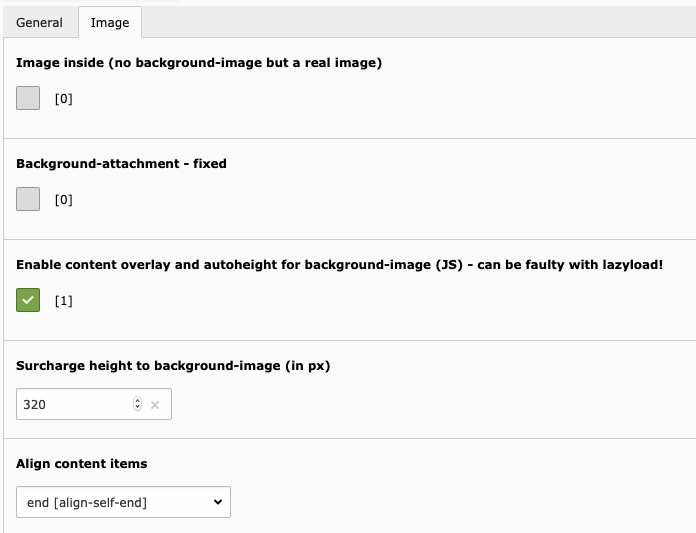Viewport: 696px width, 533px height.
Task: Click the 'Align content items' heading
Action: pyautogui.click(x=82, y=463)
